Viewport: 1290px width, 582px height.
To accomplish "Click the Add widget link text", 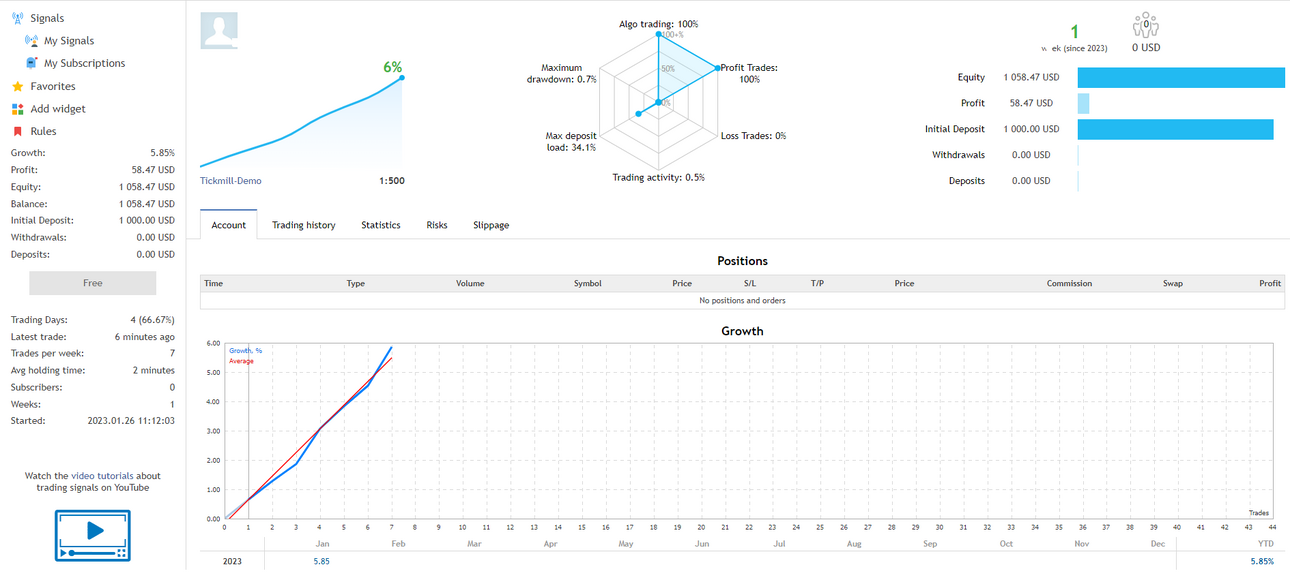I will [x=58, y=109].
